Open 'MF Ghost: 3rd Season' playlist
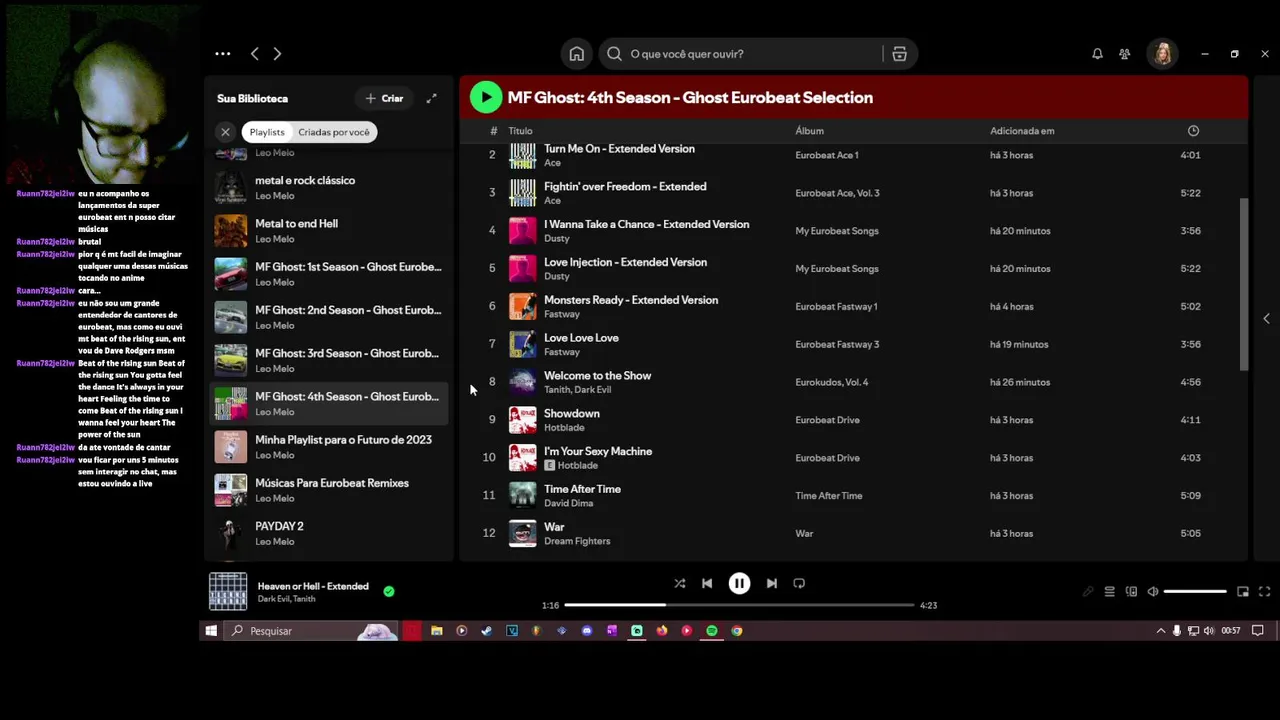The width and height of the screenshot is (1280, 720). coord(330,360)
